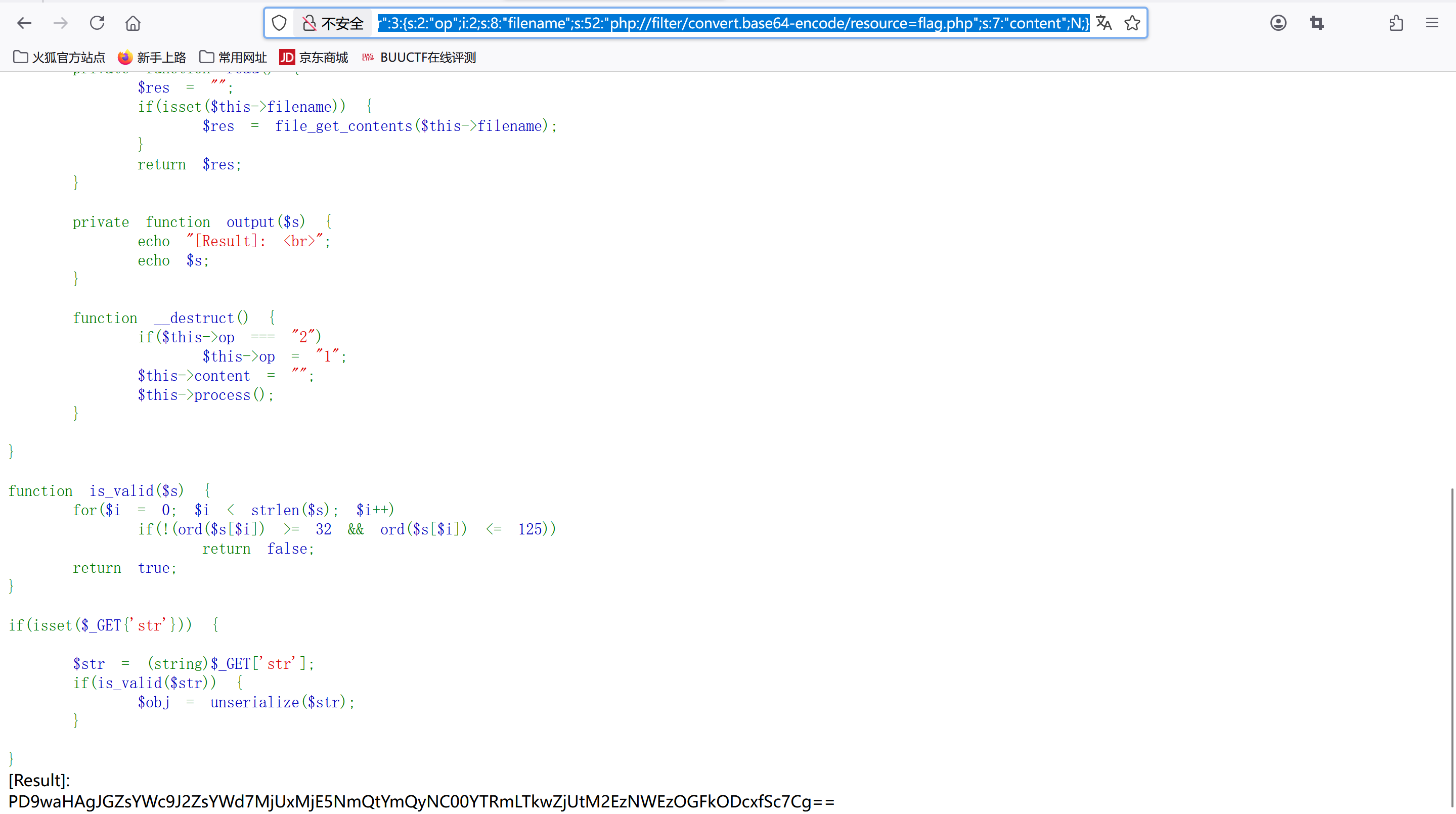Screen dimensions: 1456x814
Task: Translate this page icon
Action: point(1104,23)
